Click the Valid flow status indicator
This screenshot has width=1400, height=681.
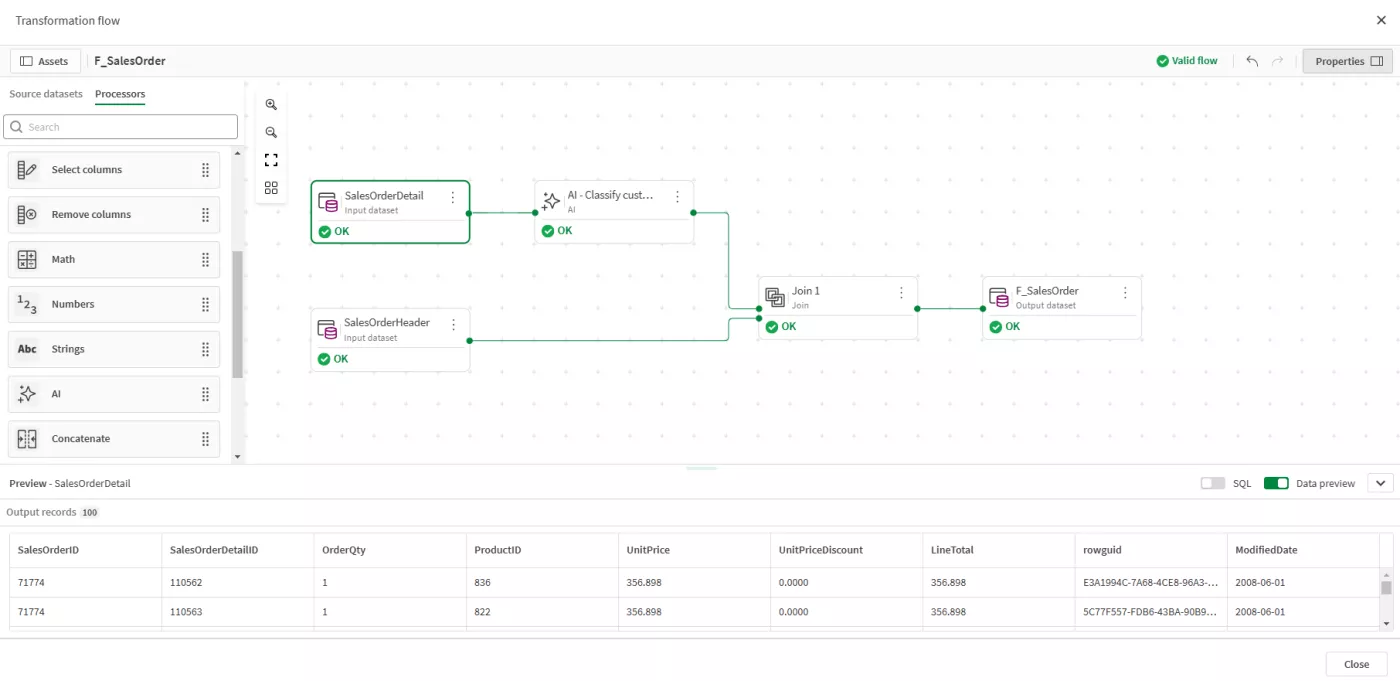[1186, 61]
